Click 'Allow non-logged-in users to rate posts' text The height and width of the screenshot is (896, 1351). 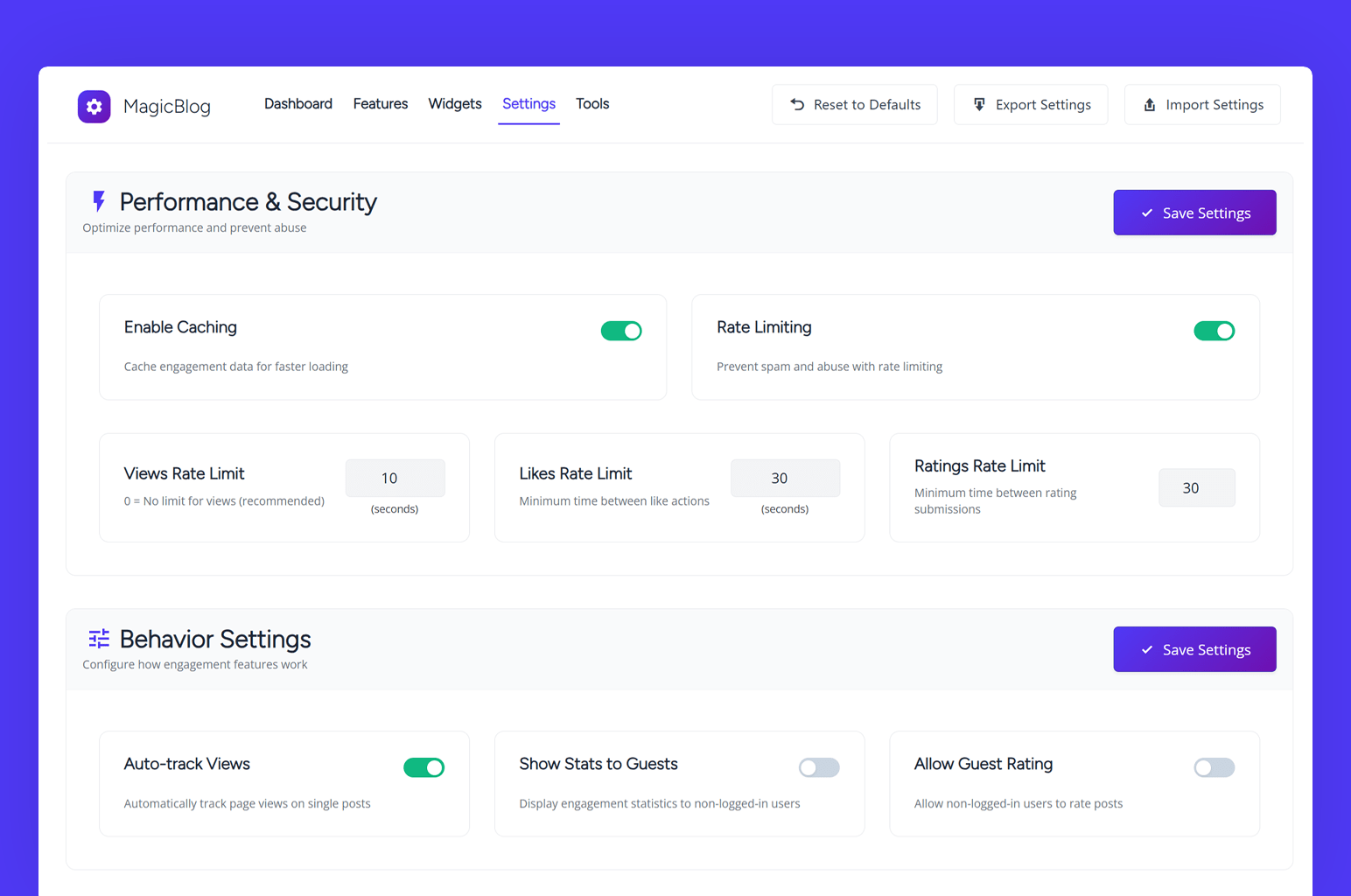click(x=1018, y=803)
